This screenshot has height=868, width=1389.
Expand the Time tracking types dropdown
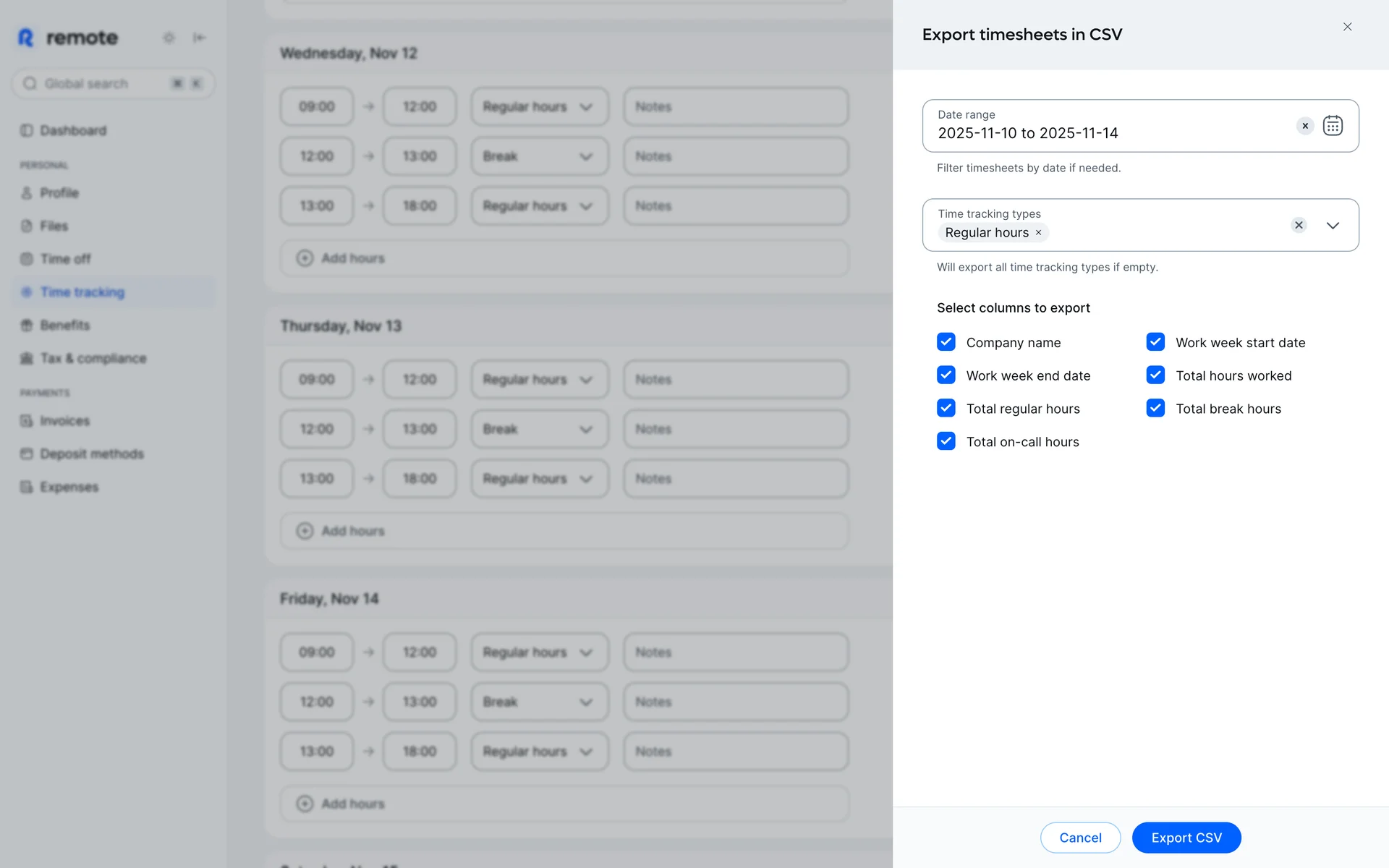[x=1333, y=226]
